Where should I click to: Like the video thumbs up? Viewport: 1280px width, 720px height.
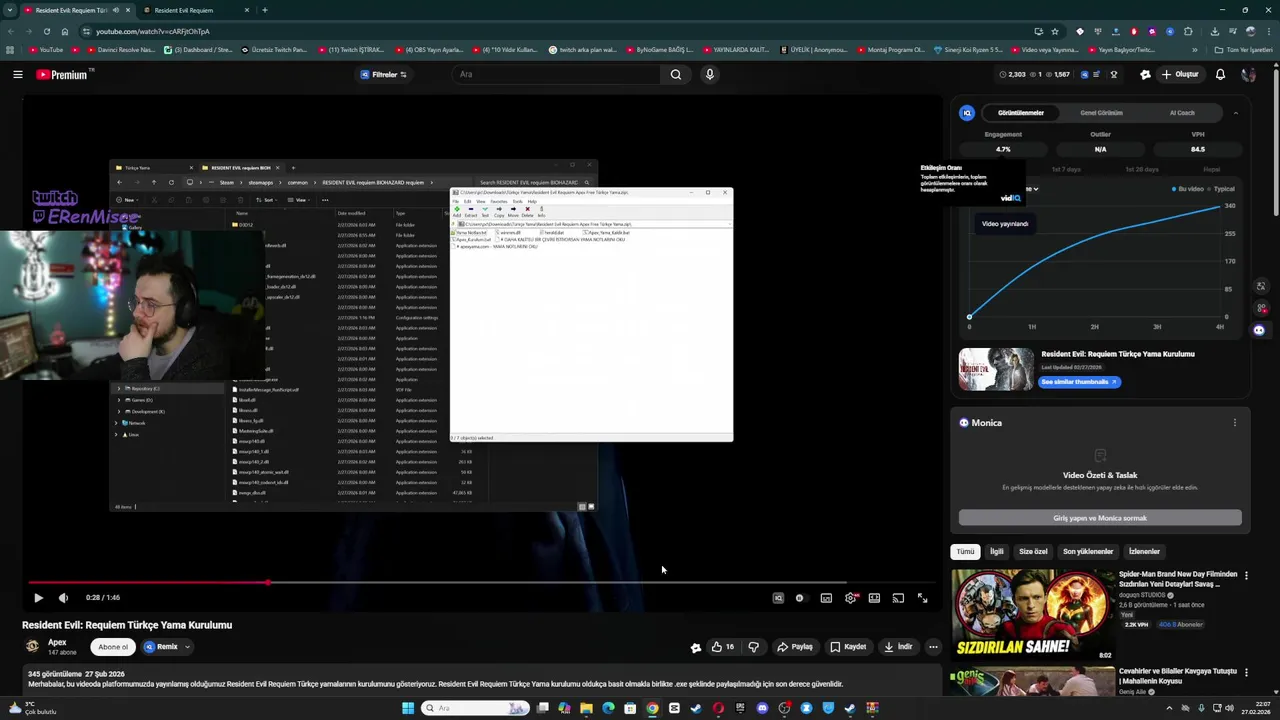click(722, 647)
